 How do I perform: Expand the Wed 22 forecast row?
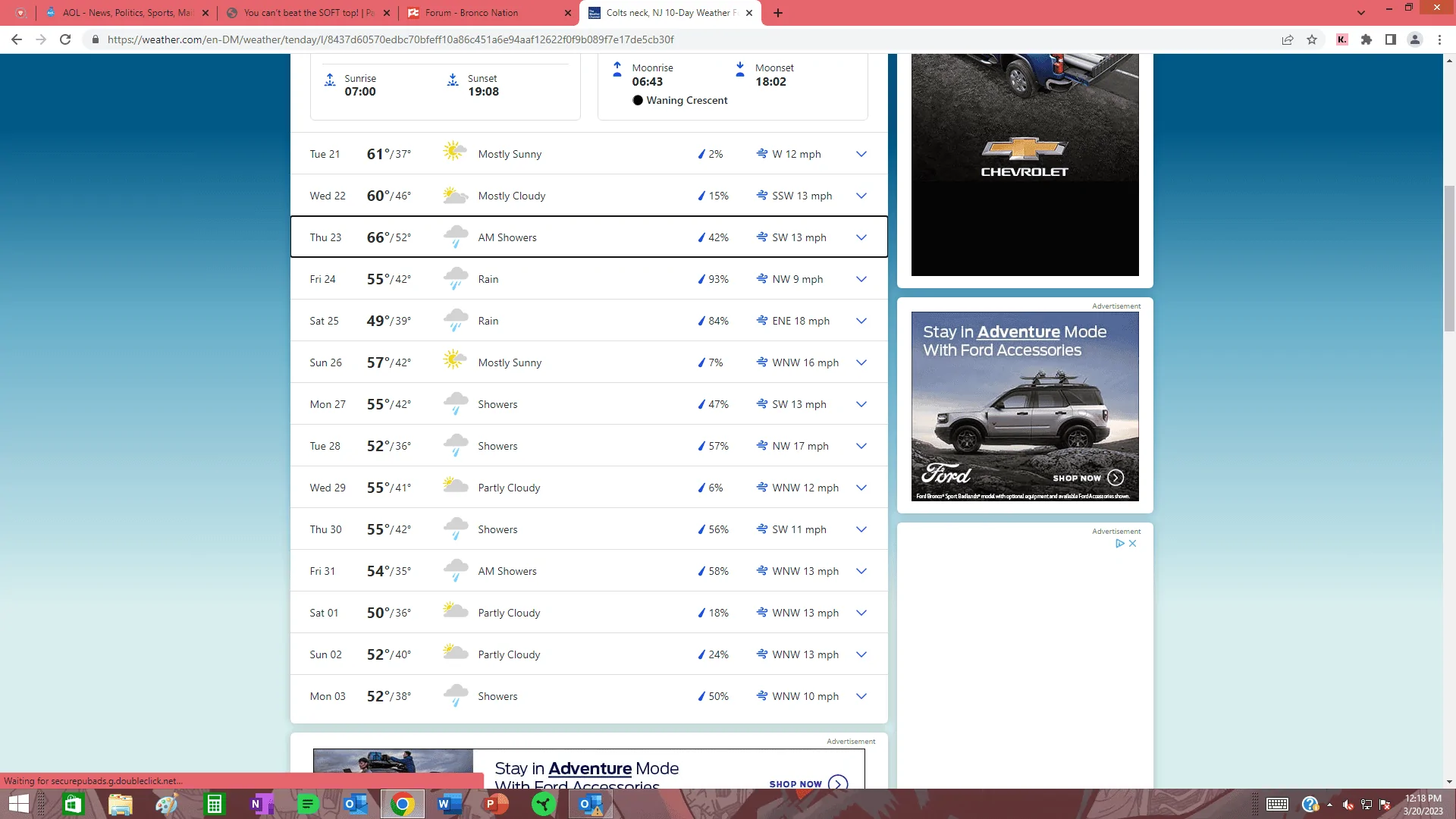(x=861, y=196)
